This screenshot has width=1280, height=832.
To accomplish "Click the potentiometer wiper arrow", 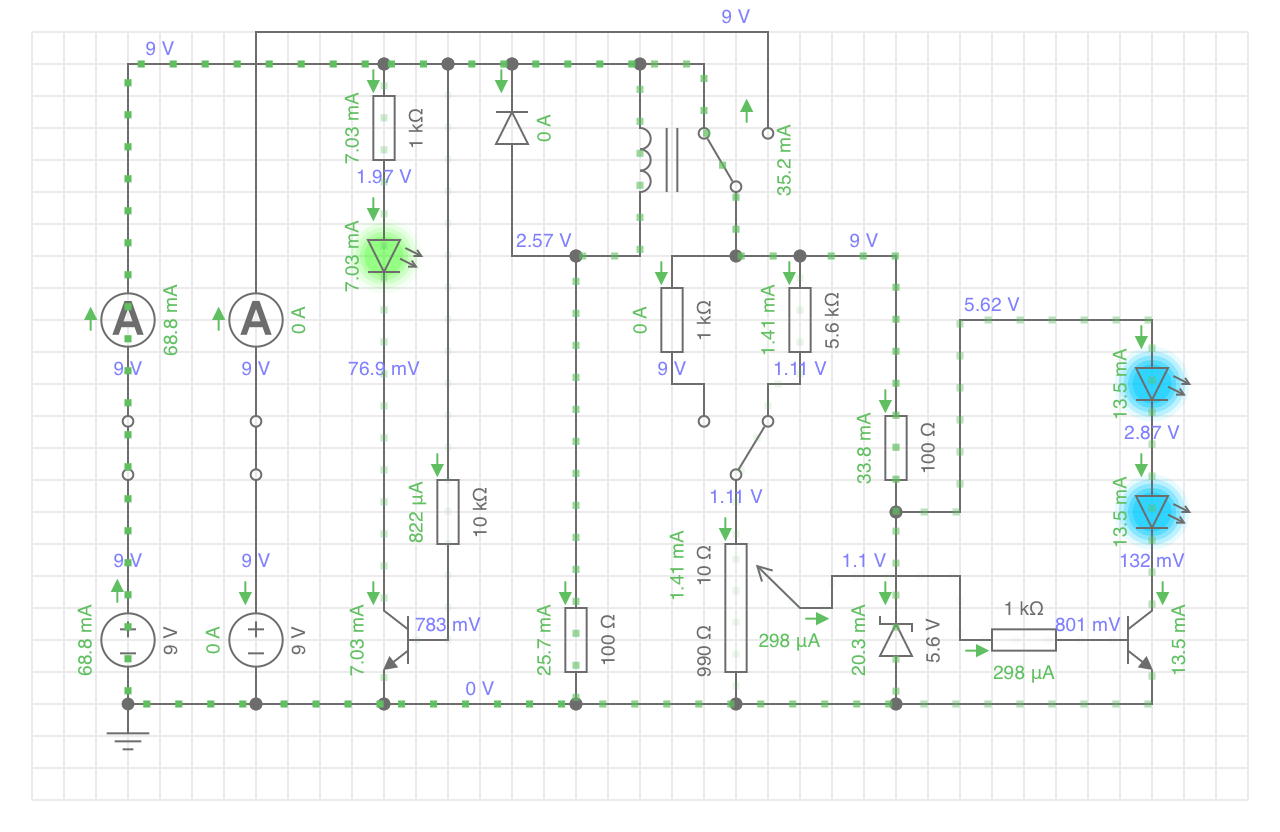I will coord(780,588).
